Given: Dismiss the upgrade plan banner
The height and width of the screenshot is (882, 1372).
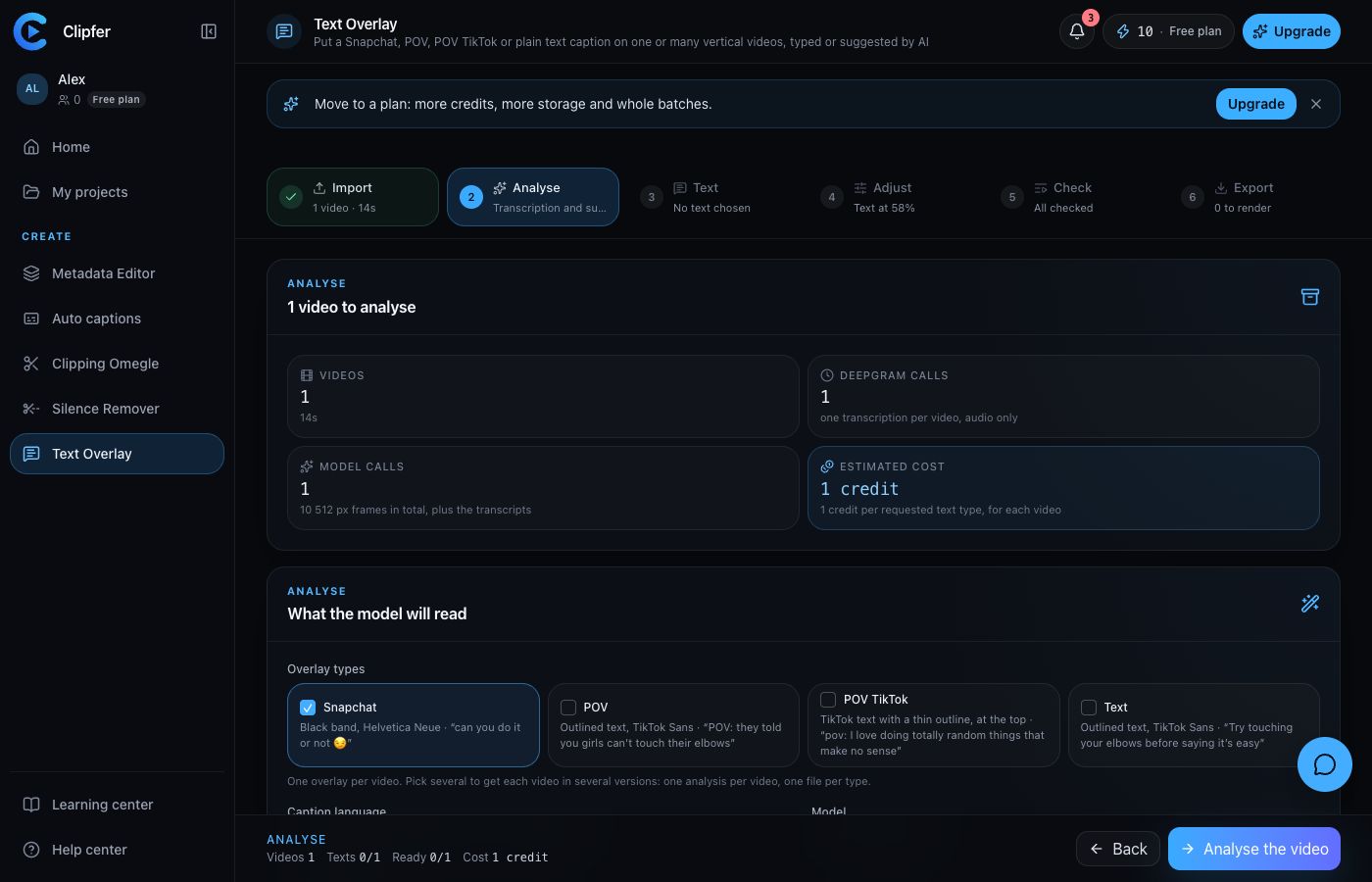Looking at the screenshot, I should (x=1316, y=104).
